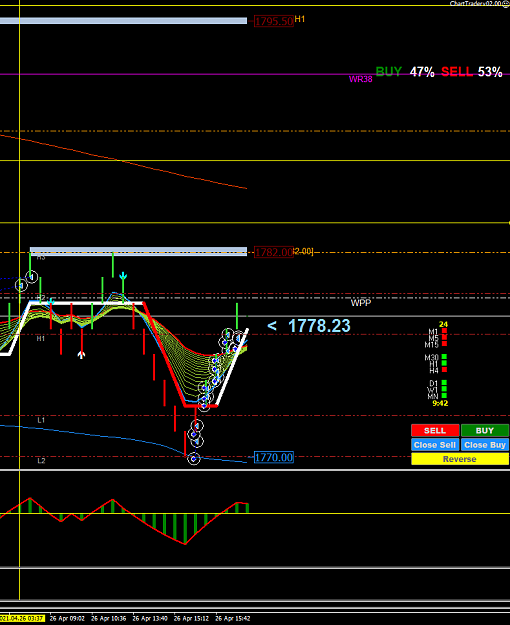Viewport: 510px width, 625px height.
Task: Select the MN green trend indicator square
Action: (x=444, y=395)
